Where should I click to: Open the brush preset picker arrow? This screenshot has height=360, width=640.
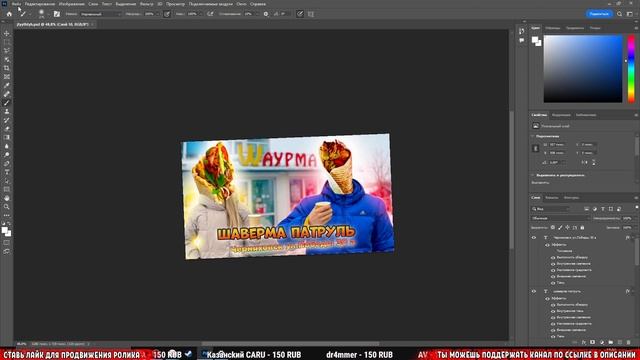(x=48, y=14)
